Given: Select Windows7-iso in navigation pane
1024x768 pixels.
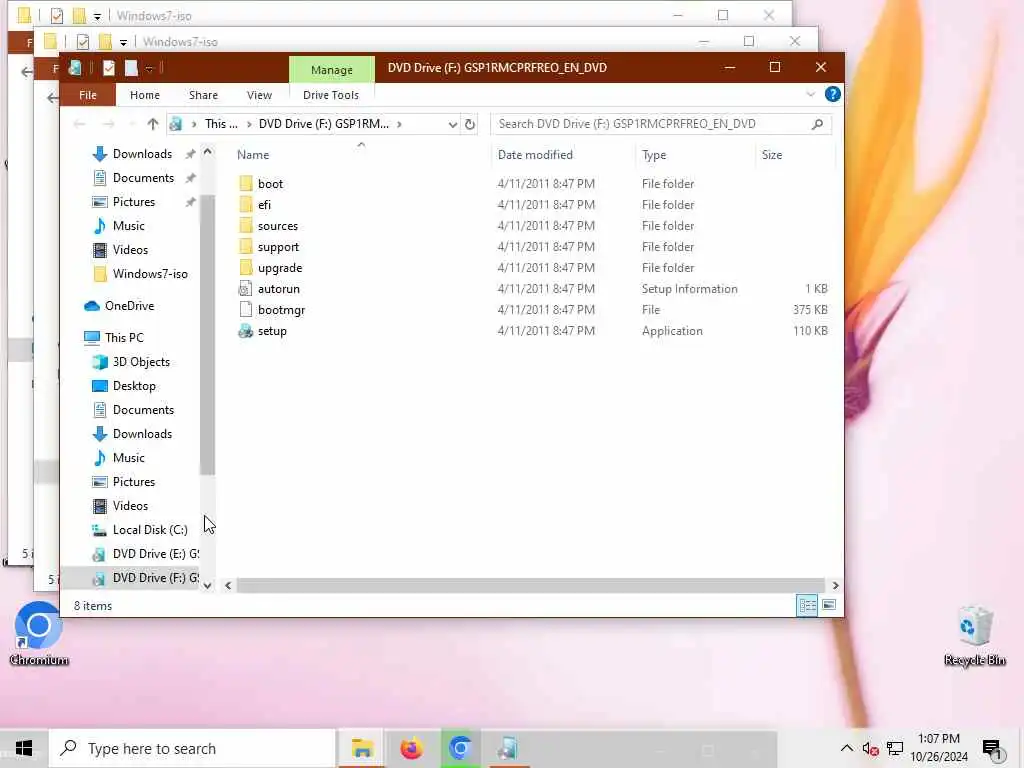Looking at the screenshot, I should (x=150, y=274).
